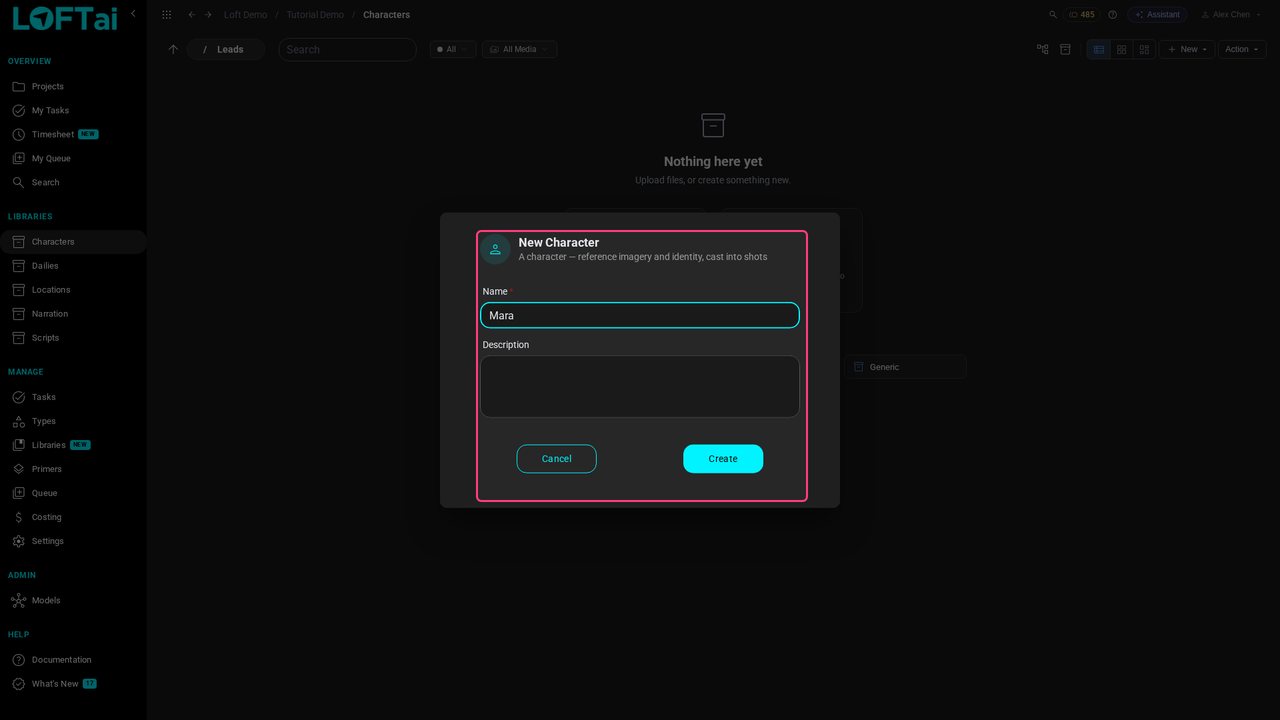Image resolution: width=1280 pixels, height=720 pixels.
Task: Click the top bar magnifier search icon
Action: (x=1053, y=15)
